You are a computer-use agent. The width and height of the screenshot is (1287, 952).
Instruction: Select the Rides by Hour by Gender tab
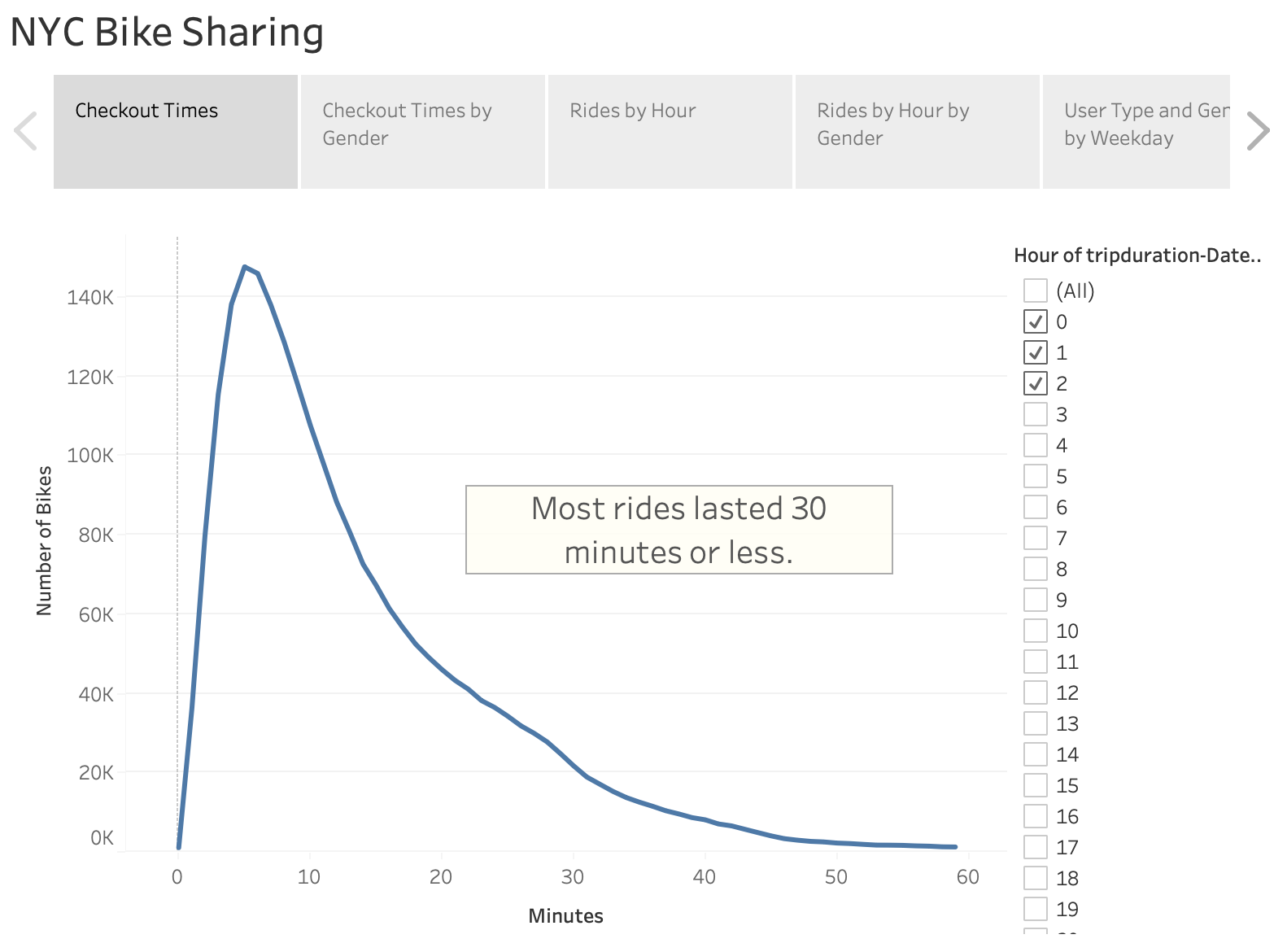click(917, 130)
